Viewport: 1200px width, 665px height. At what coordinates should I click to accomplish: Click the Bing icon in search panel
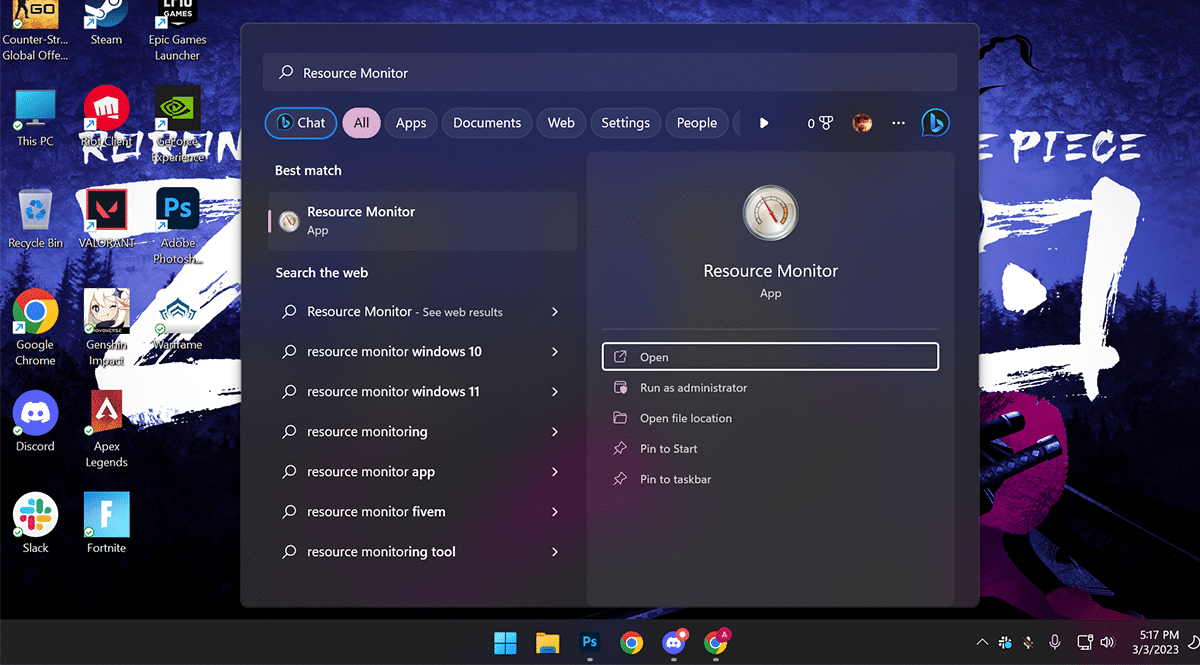tap(935, 123)
